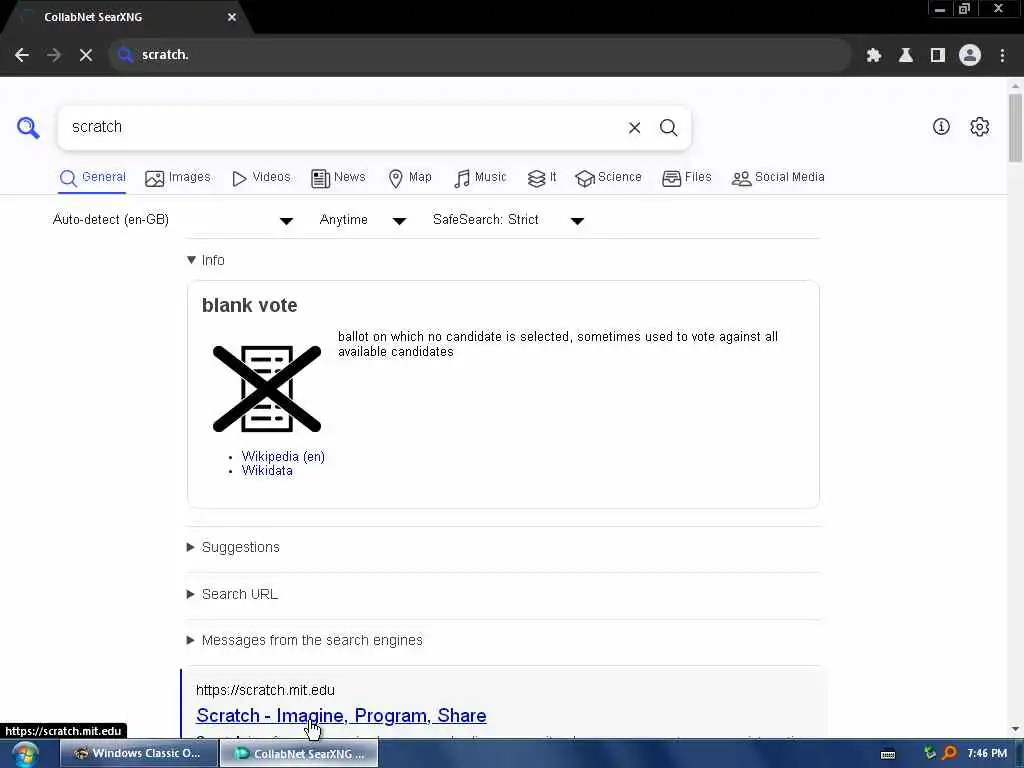
Task: Click the https://scratch.mit.edu result URL
Action: [265, 690]
